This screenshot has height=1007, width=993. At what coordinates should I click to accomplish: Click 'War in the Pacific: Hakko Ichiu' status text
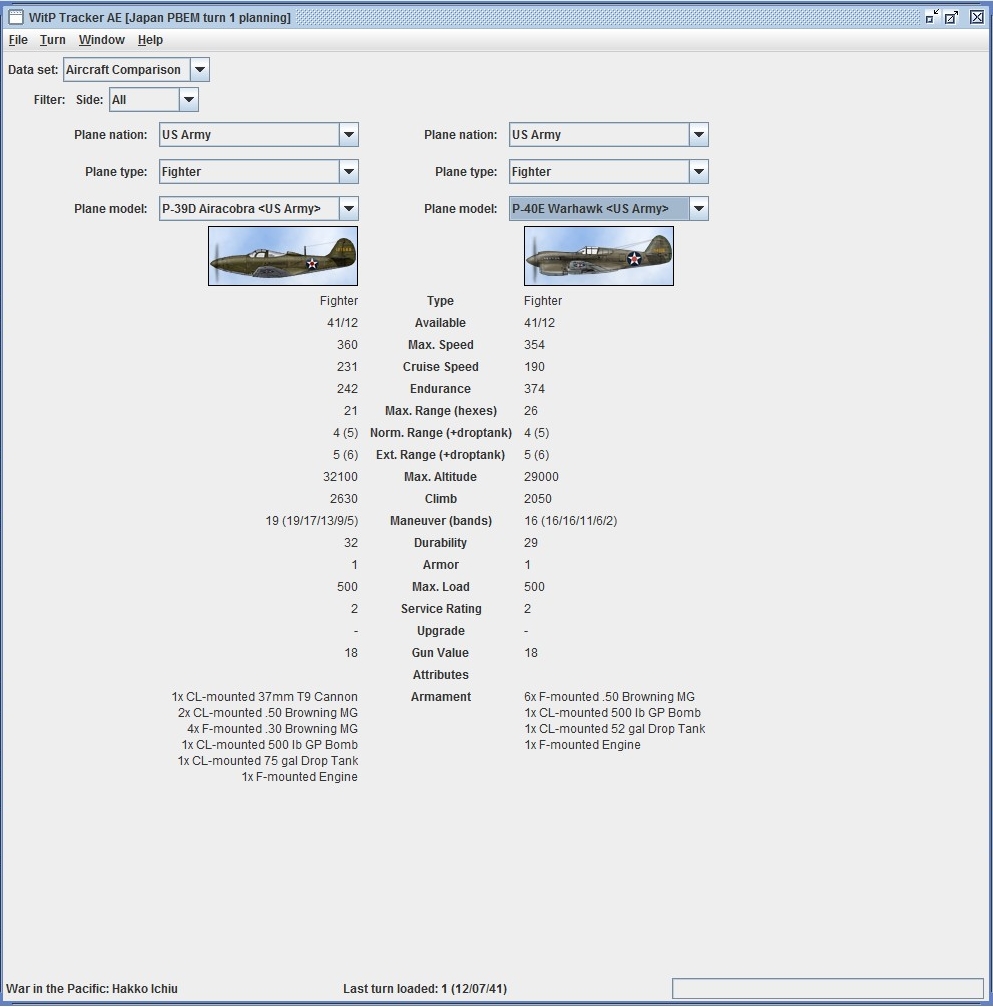pos(92,989)
